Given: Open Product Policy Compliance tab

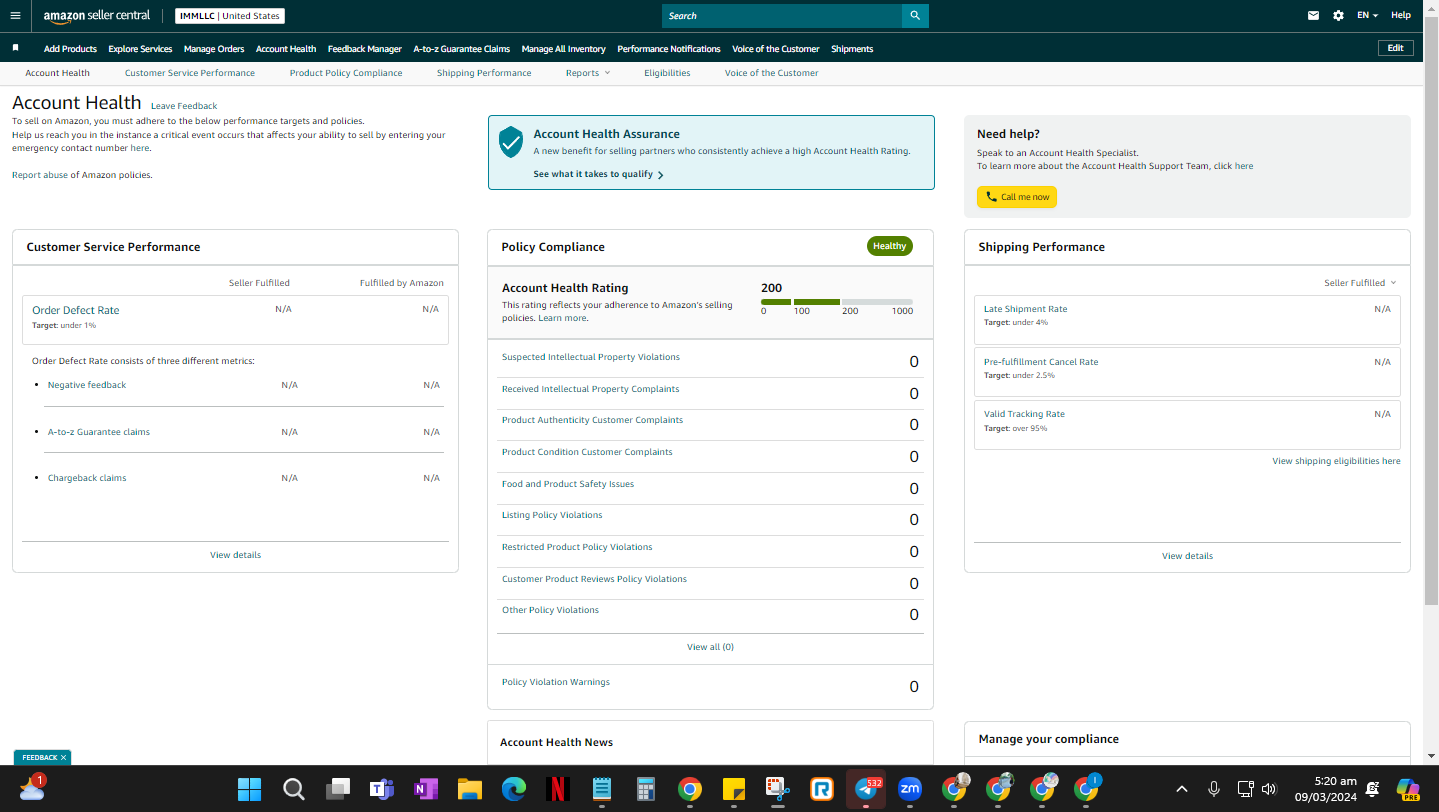Looking at the screenshot, I should pyautogui.click(x=346, y=73).
